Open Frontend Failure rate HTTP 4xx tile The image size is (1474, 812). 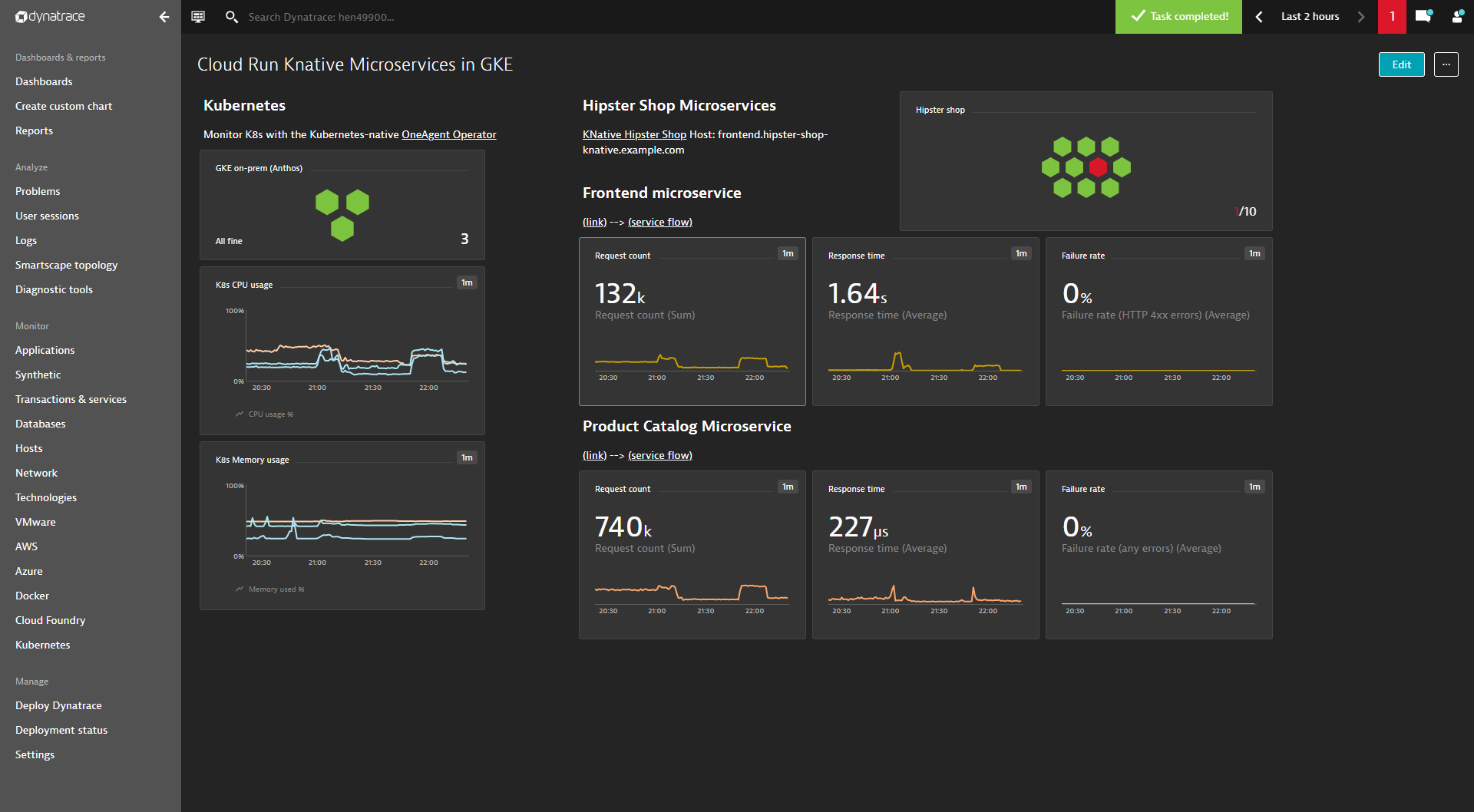pos(1159,322)
